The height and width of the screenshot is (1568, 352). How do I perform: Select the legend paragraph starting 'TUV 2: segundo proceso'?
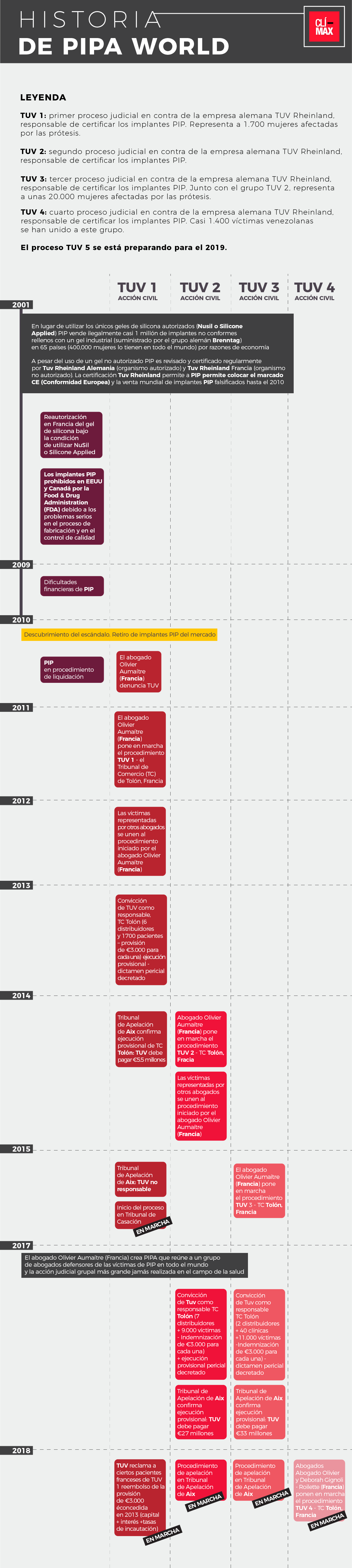tap(181, 156)
